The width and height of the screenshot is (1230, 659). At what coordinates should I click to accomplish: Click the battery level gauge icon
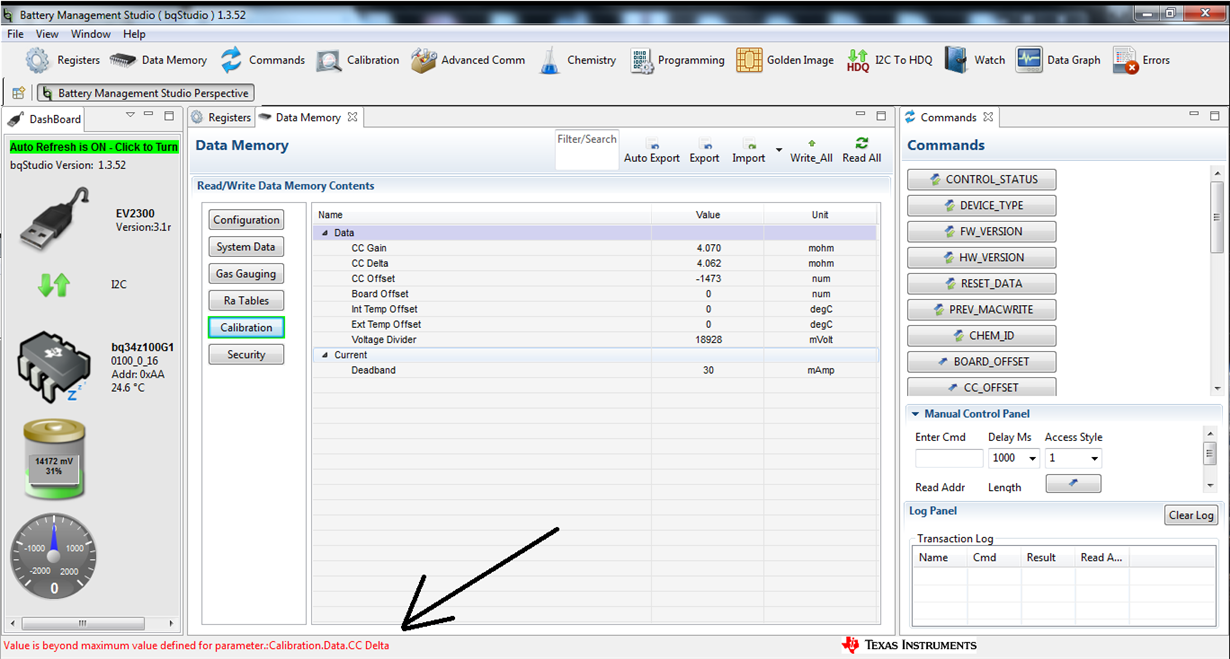pos(55,461)
